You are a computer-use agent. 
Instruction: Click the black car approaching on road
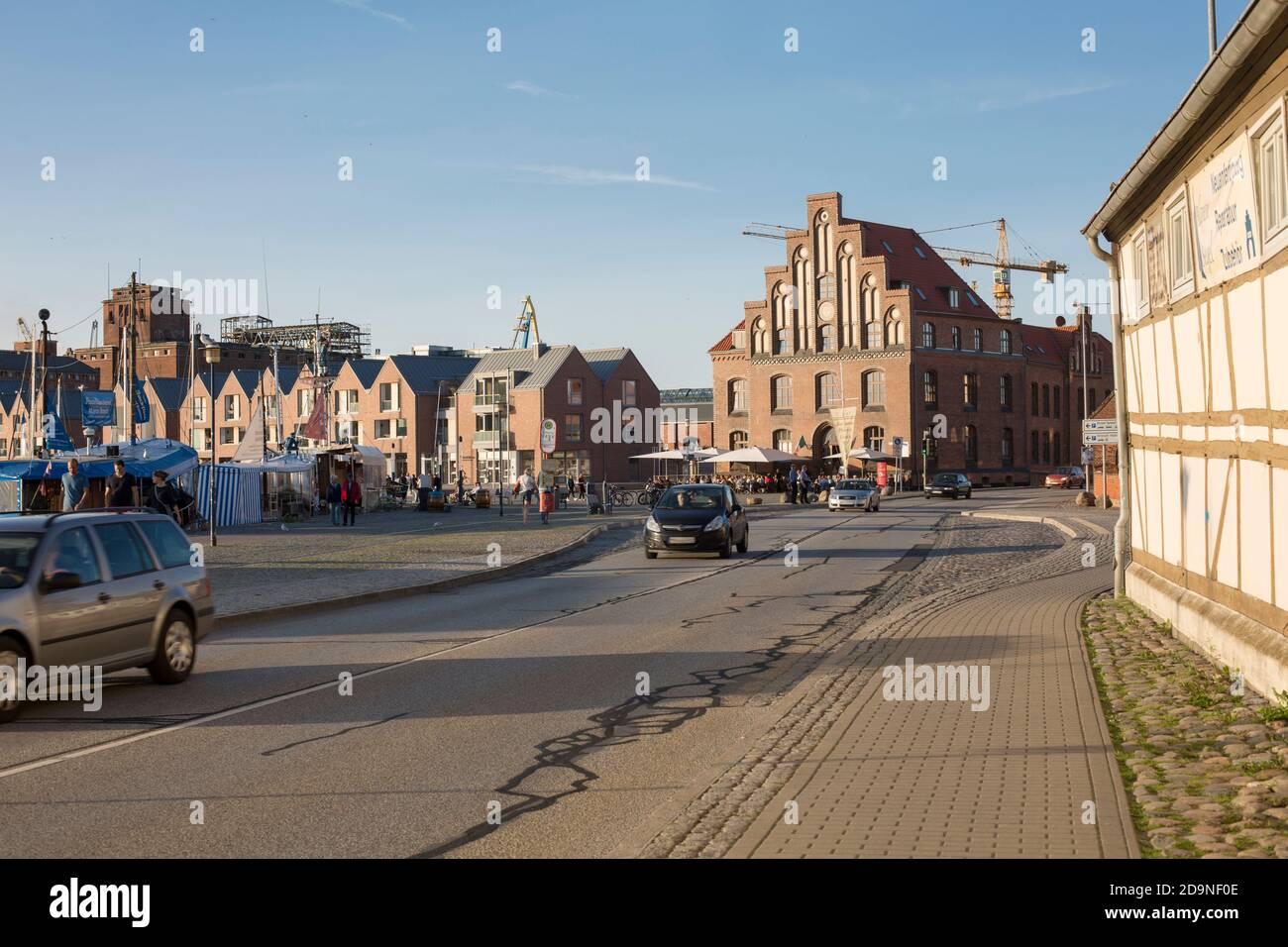[x=696, y=520]
